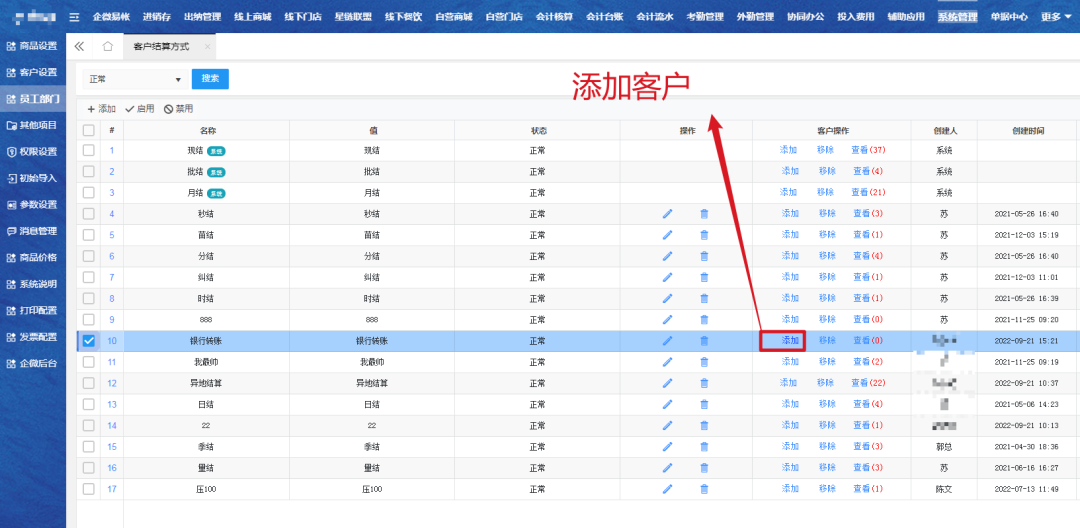This screenshot has width=1080, height=528.
Task: Open the 正常 status dropdown
Action: tap(135, 79)
